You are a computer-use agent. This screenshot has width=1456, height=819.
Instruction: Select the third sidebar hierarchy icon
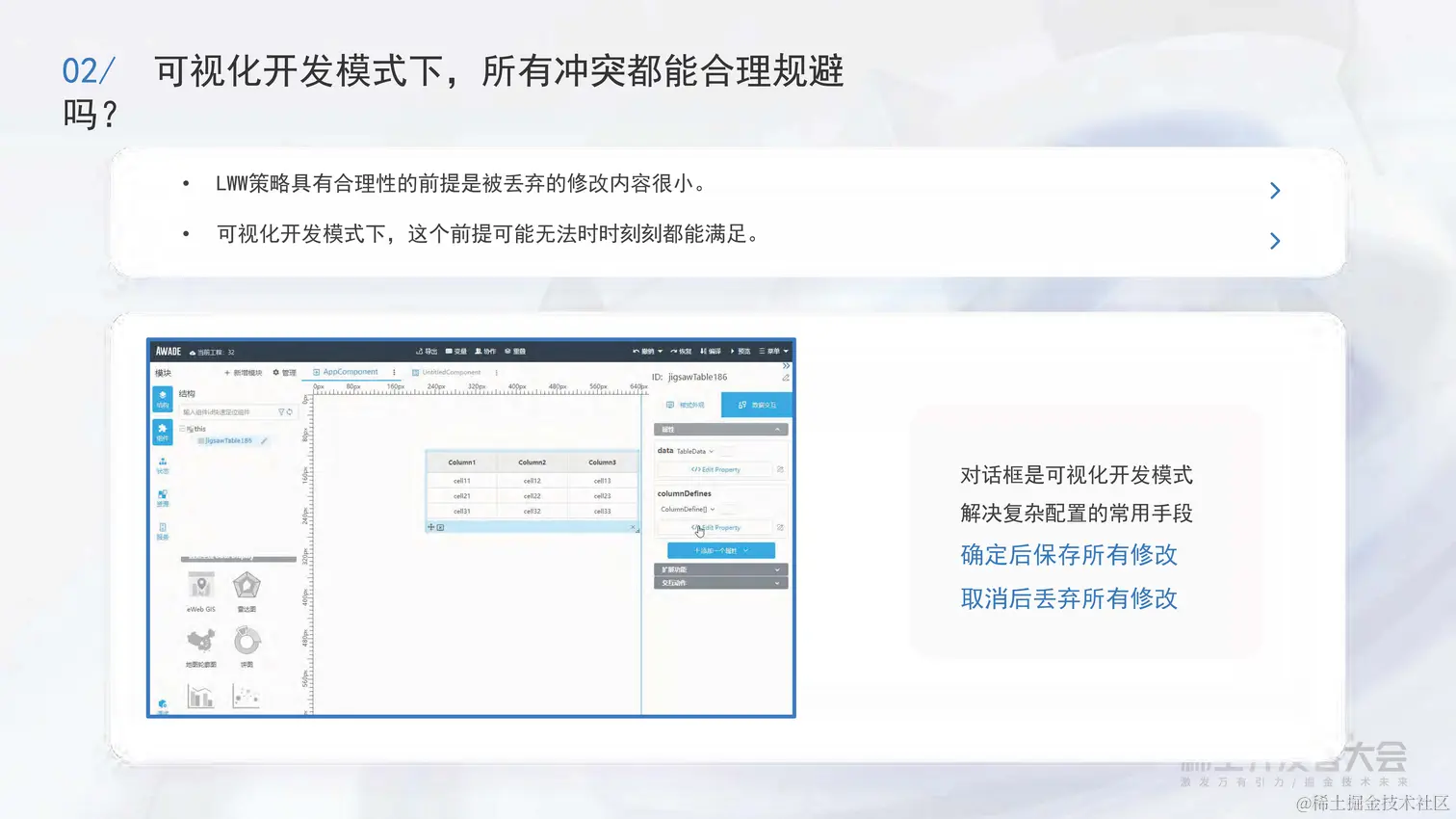click(162, 465)
